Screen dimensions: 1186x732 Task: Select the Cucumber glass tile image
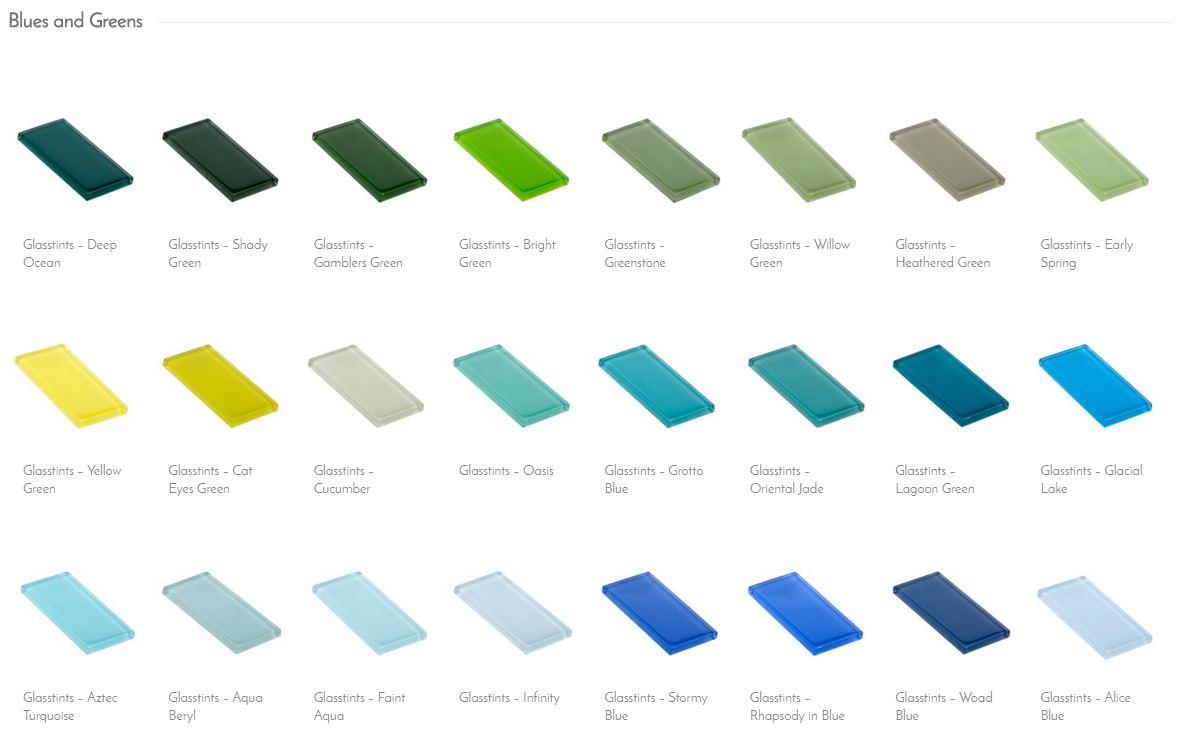[x=366, y=386]
